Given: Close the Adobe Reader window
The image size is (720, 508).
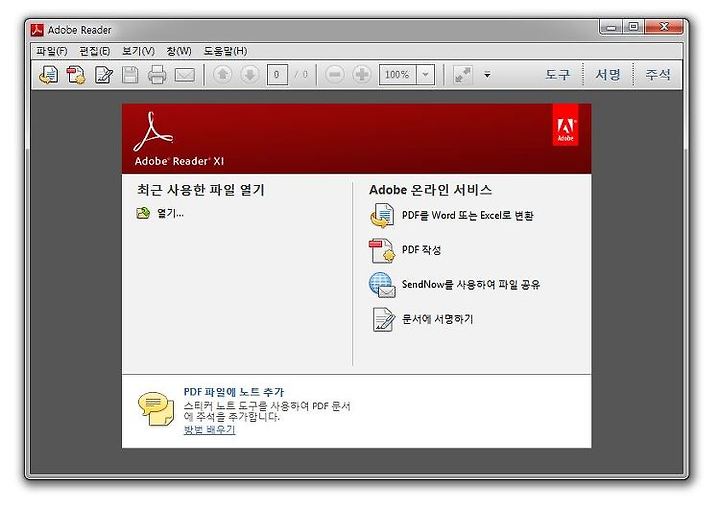Looking at the screenshot, I should [x=664, y=28].
